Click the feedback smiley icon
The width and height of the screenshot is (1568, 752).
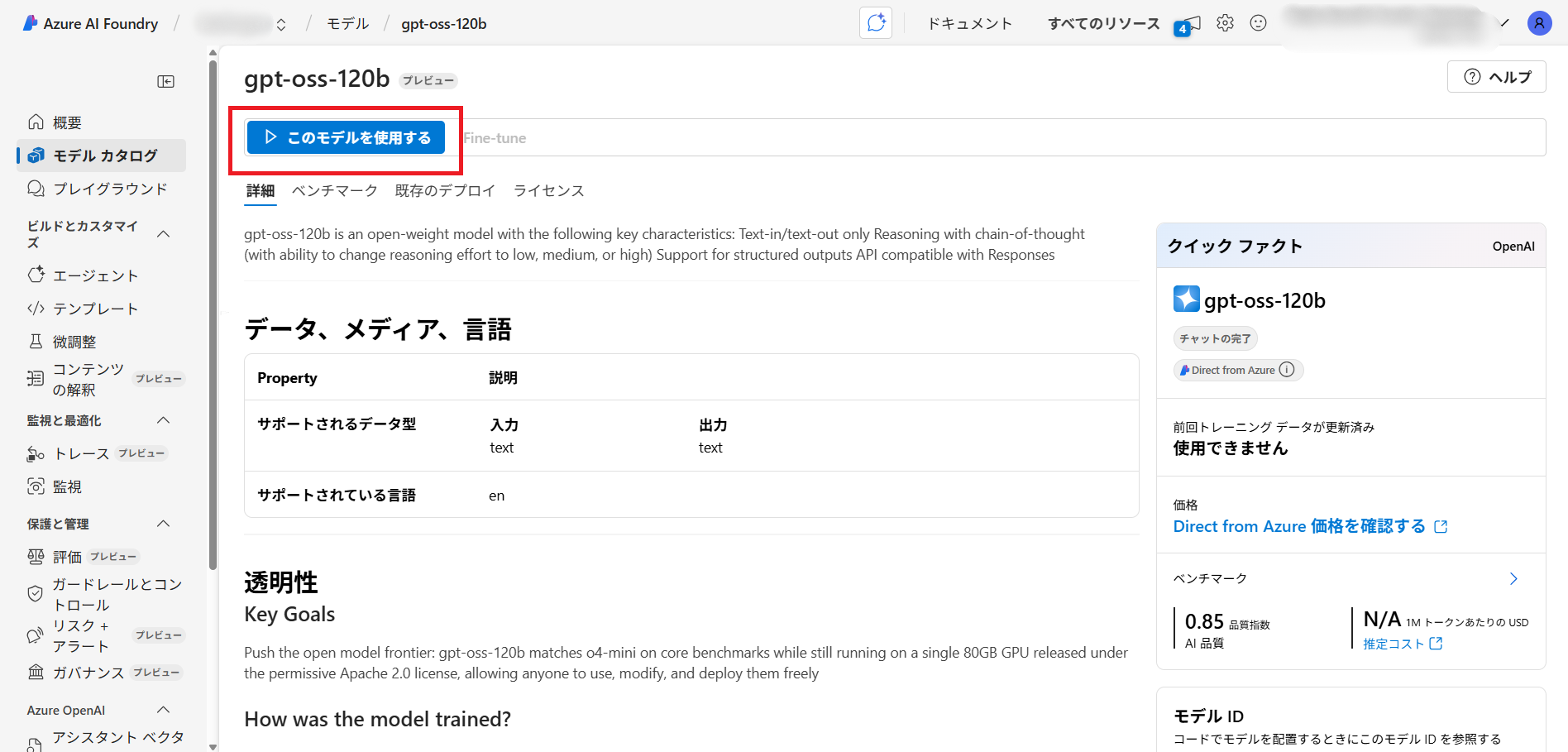coord(1258,23)
